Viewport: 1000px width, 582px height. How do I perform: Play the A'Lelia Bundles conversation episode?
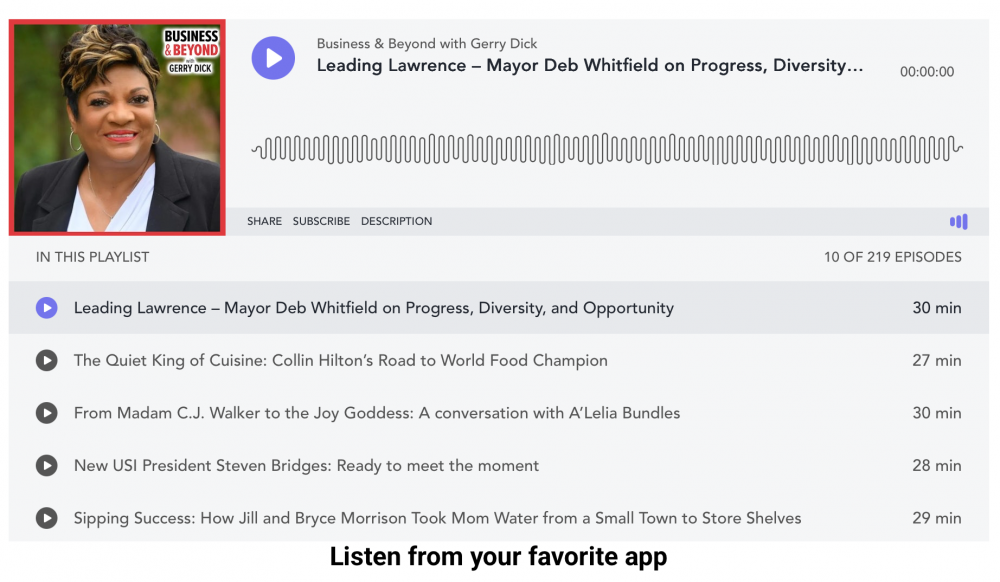(x=47, y=413)
